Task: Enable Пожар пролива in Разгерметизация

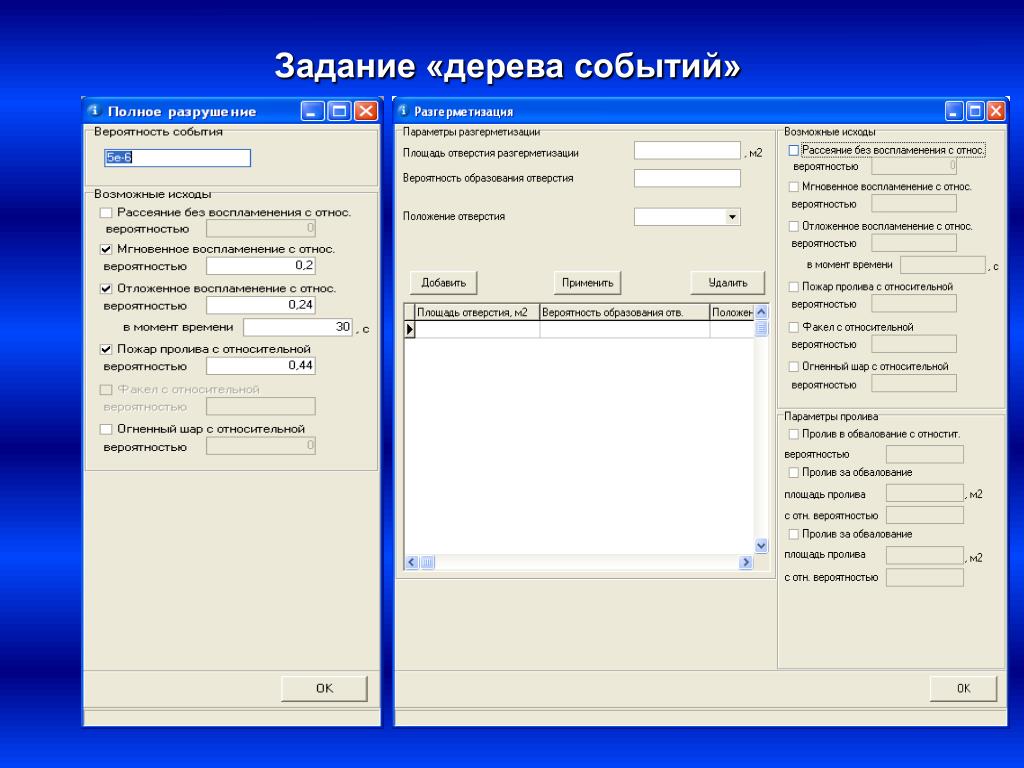Action: [x=793, y=287]
